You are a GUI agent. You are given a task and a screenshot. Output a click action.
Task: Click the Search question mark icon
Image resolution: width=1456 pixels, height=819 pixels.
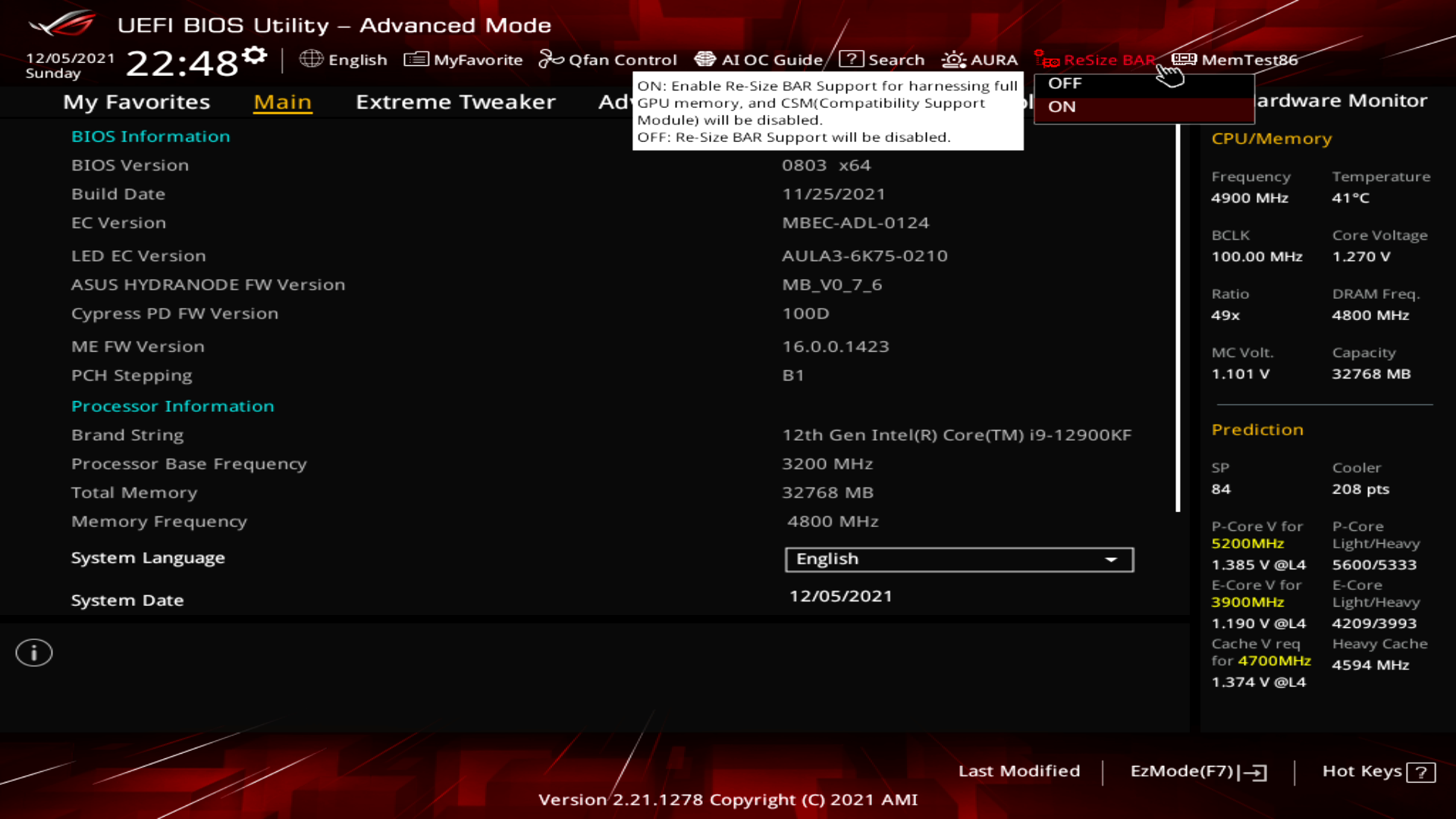pos(851,59)
